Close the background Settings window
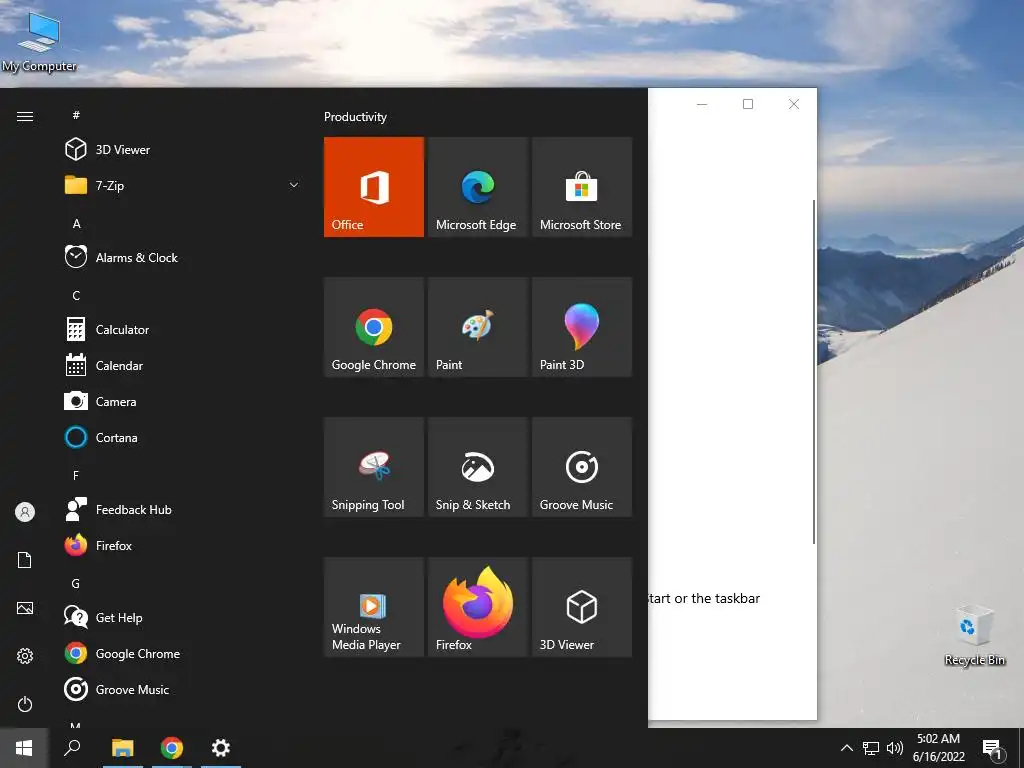1024x768 pixels. pos(793,104)
